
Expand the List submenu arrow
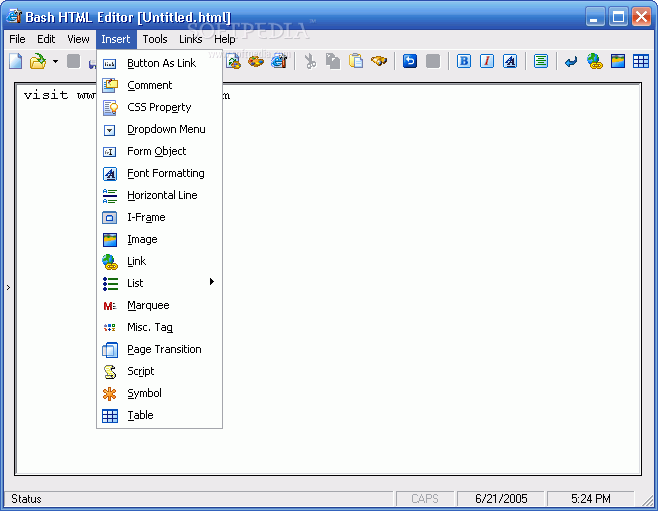coord(212,282)
